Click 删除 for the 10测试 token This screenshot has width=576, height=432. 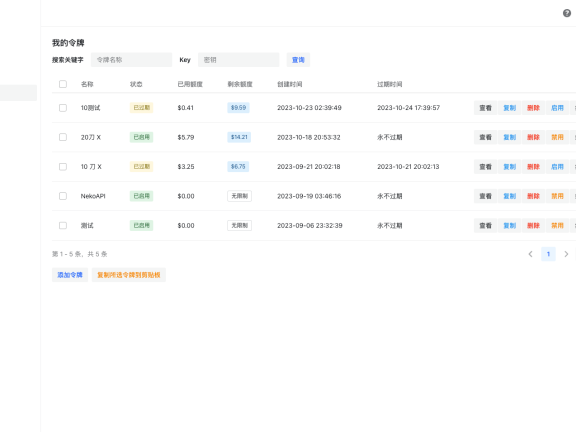click(x=533, y=108)
